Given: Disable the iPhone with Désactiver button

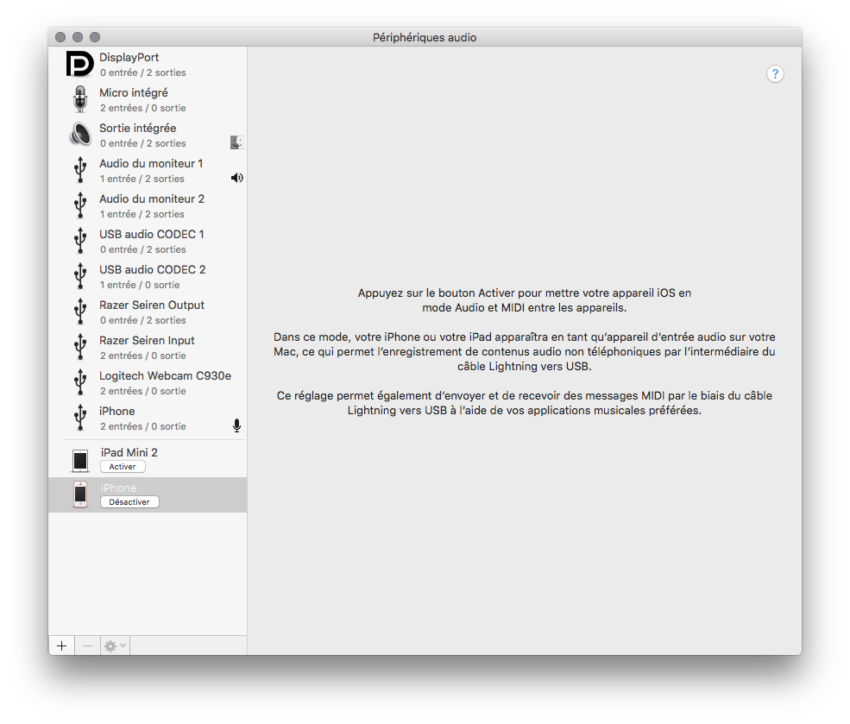Looking at the screenshot, I should 130,502.
